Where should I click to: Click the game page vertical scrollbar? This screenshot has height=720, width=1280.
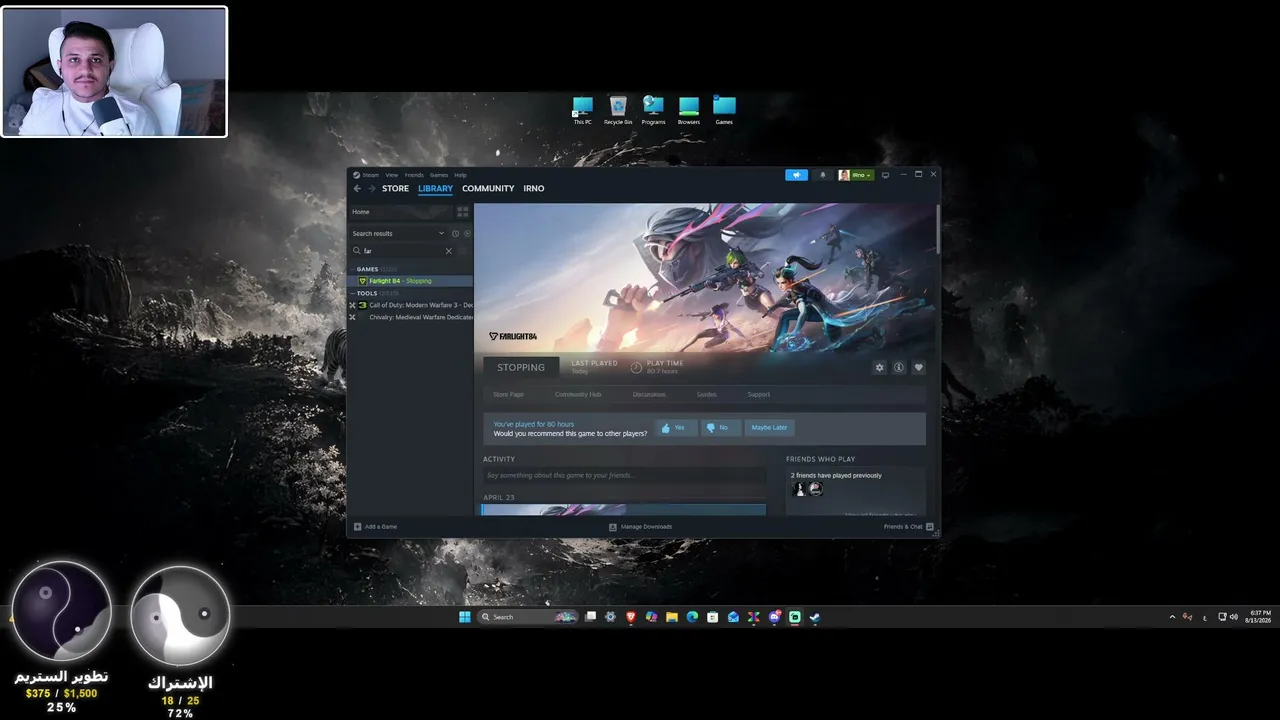click(937, 230)
